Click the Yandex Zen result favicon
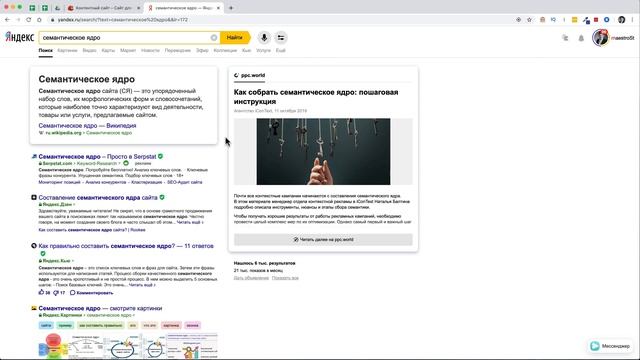Image resolution: width=640 pixels, height=360 pixels. 34,198
